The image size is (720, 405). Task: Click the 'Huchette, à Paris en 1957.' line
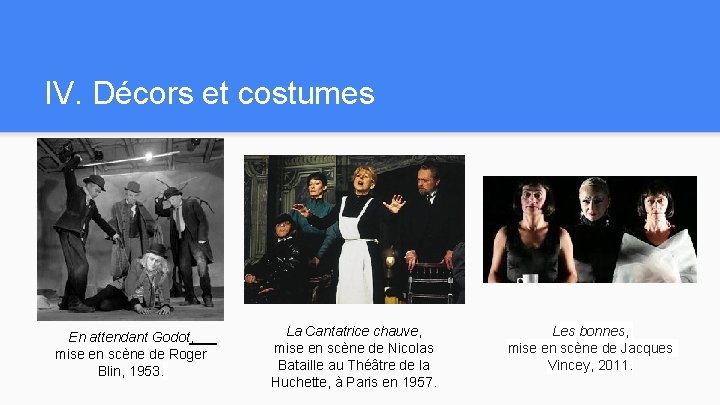pos(354,382)
